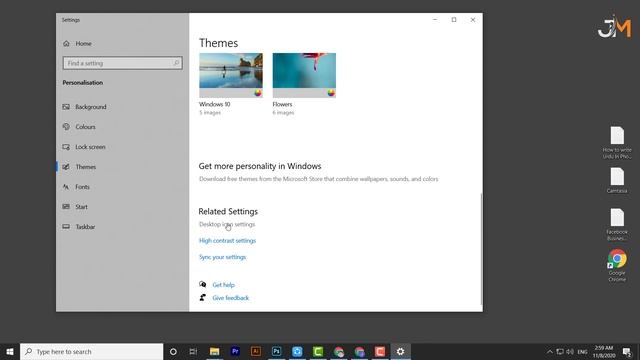Click the Give feedback person icon
640x360 pixels.
click(202, 298)
